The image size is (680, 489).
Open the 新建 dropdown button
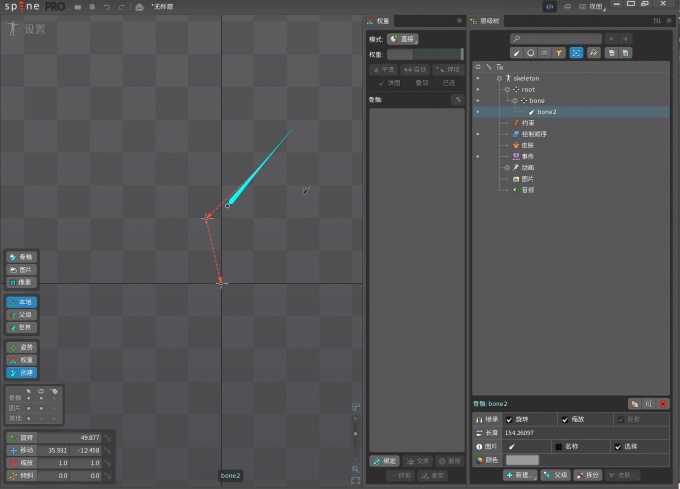click(521, 475)
